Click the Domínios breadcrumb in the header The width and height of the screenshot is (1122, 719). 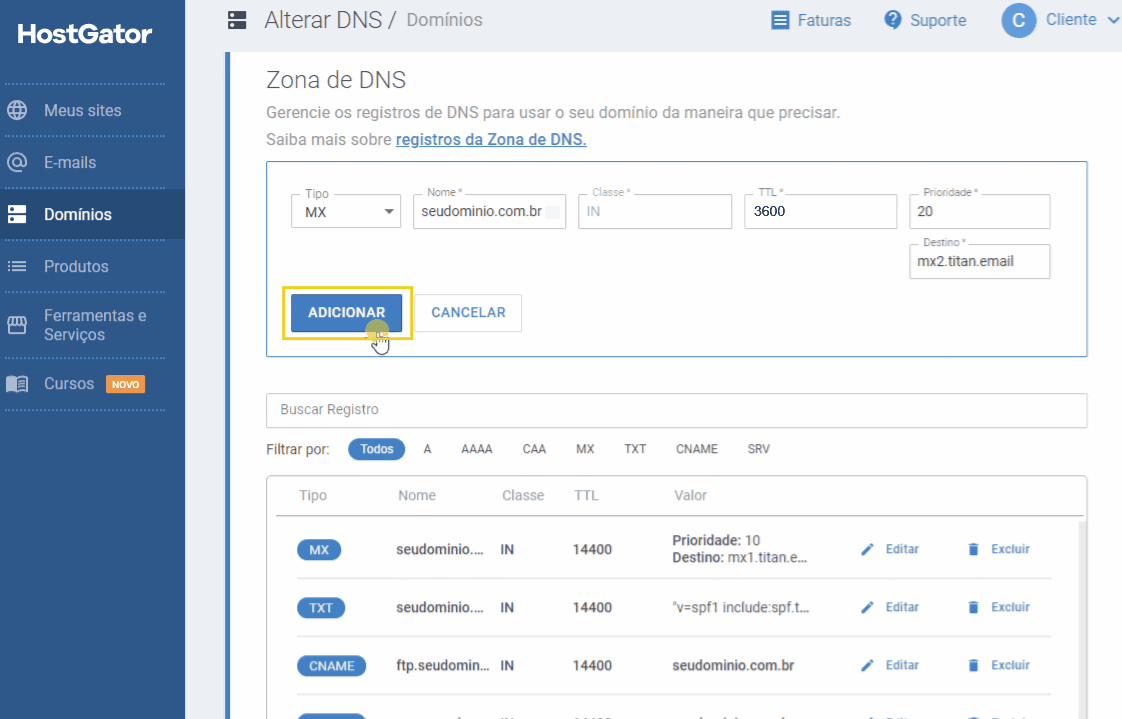[x=444, y=20]
